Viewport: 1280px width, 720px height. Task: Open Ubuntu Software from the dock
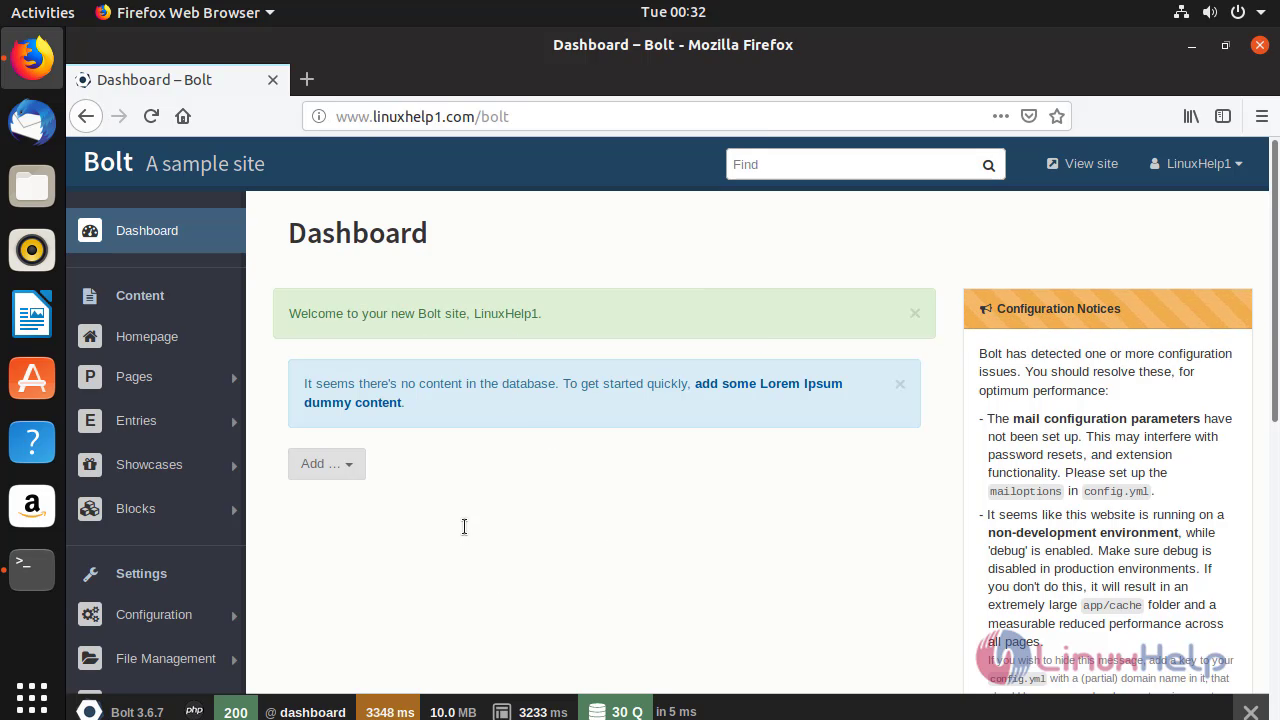[x=32, y=378]
